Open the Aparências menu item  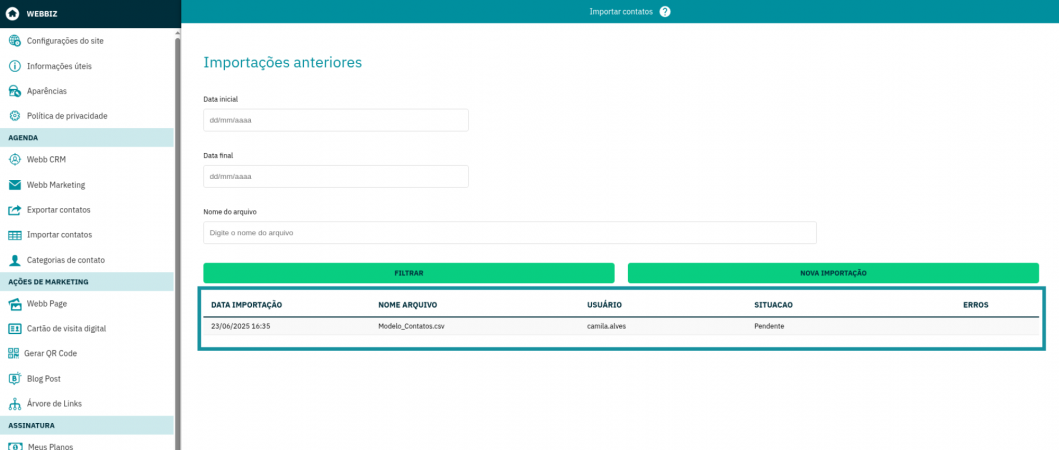pyautogui.click(x=46, y=91)
